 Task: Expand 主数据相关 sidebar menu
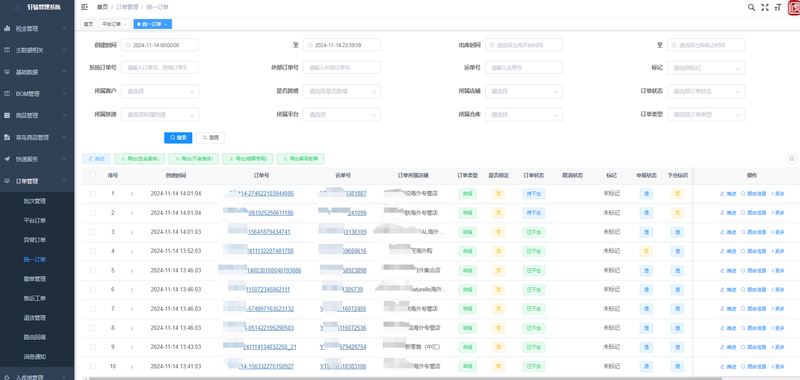pos(37,50)
